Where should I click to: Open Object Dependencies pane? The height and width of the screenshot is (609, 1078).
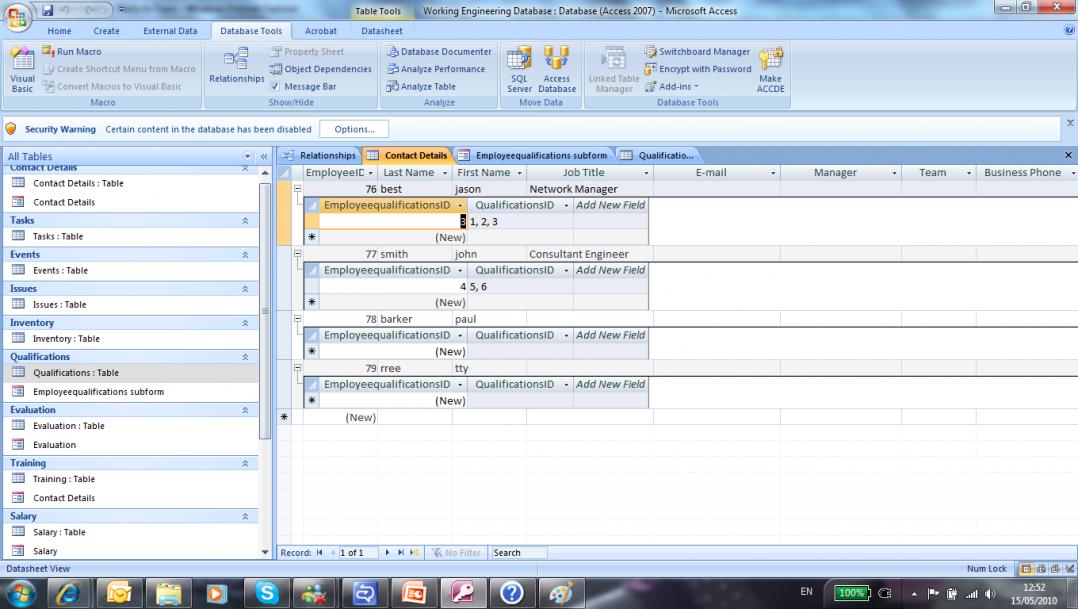(320, 69)
